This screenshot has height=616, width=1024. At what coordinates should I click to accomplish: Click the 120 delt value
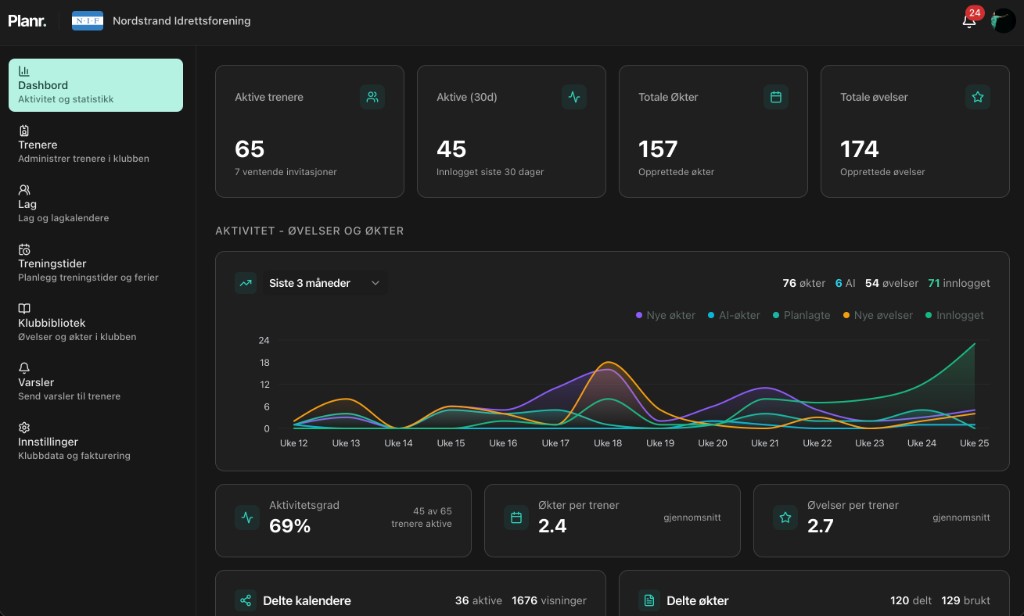pos(910,600)
